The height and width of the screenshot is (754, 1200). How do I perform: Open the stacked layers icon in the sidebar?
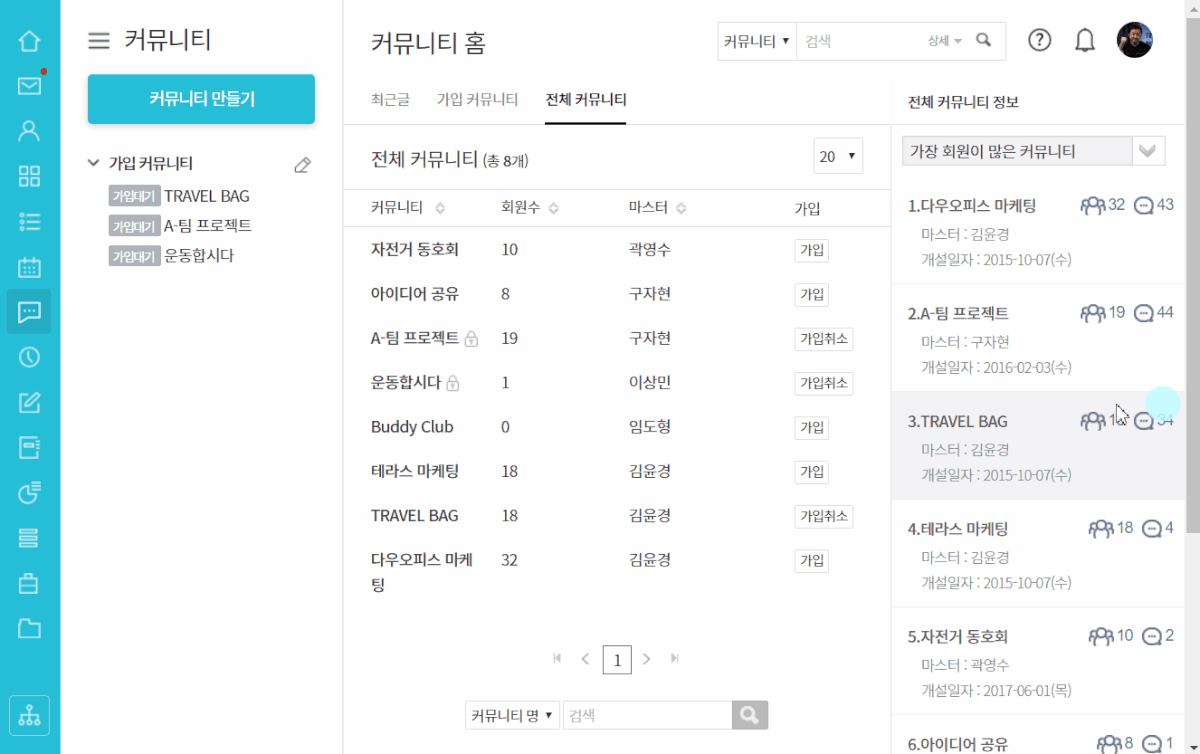click(29, 538)
